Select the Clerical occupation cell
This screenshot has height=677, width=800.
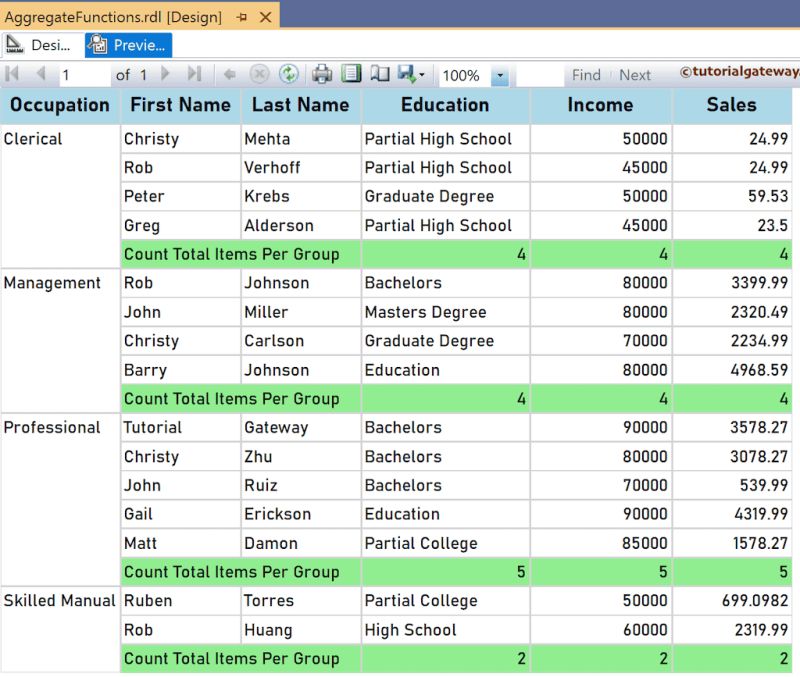(60, 196)
